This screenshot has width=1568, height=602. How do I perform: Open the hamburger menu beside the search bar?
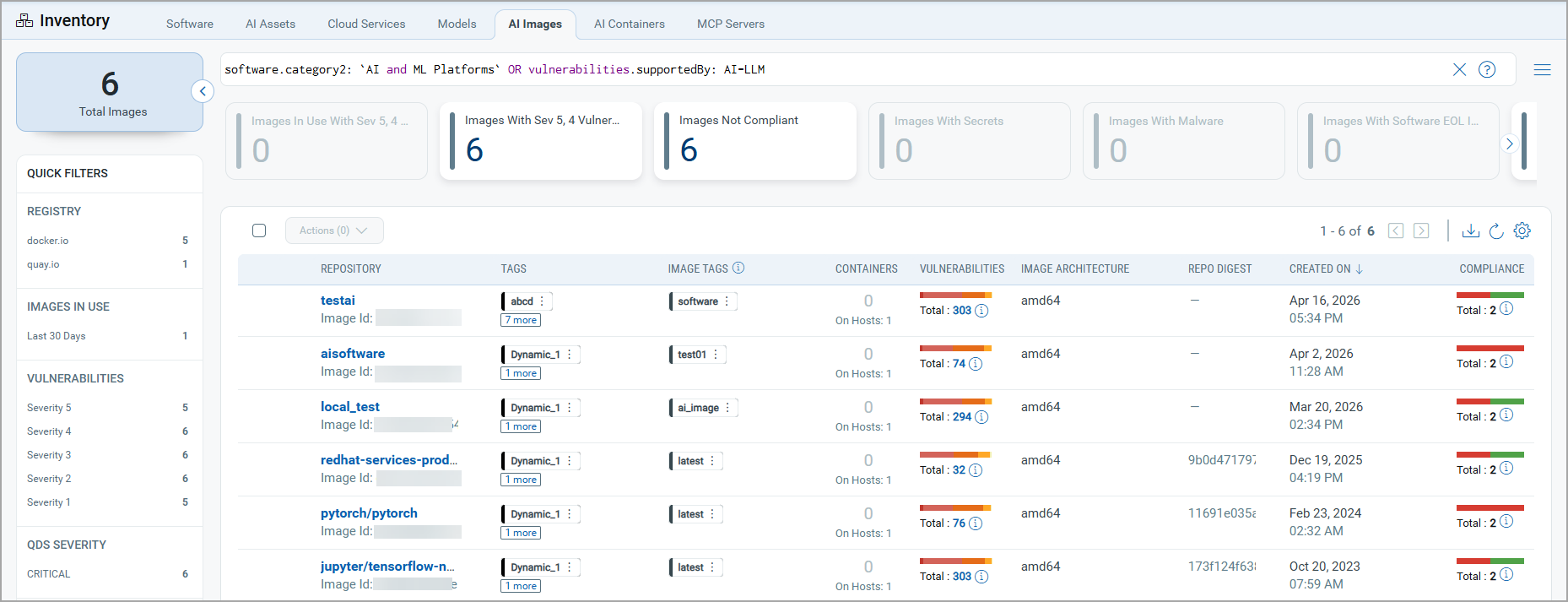[1542, 69]
